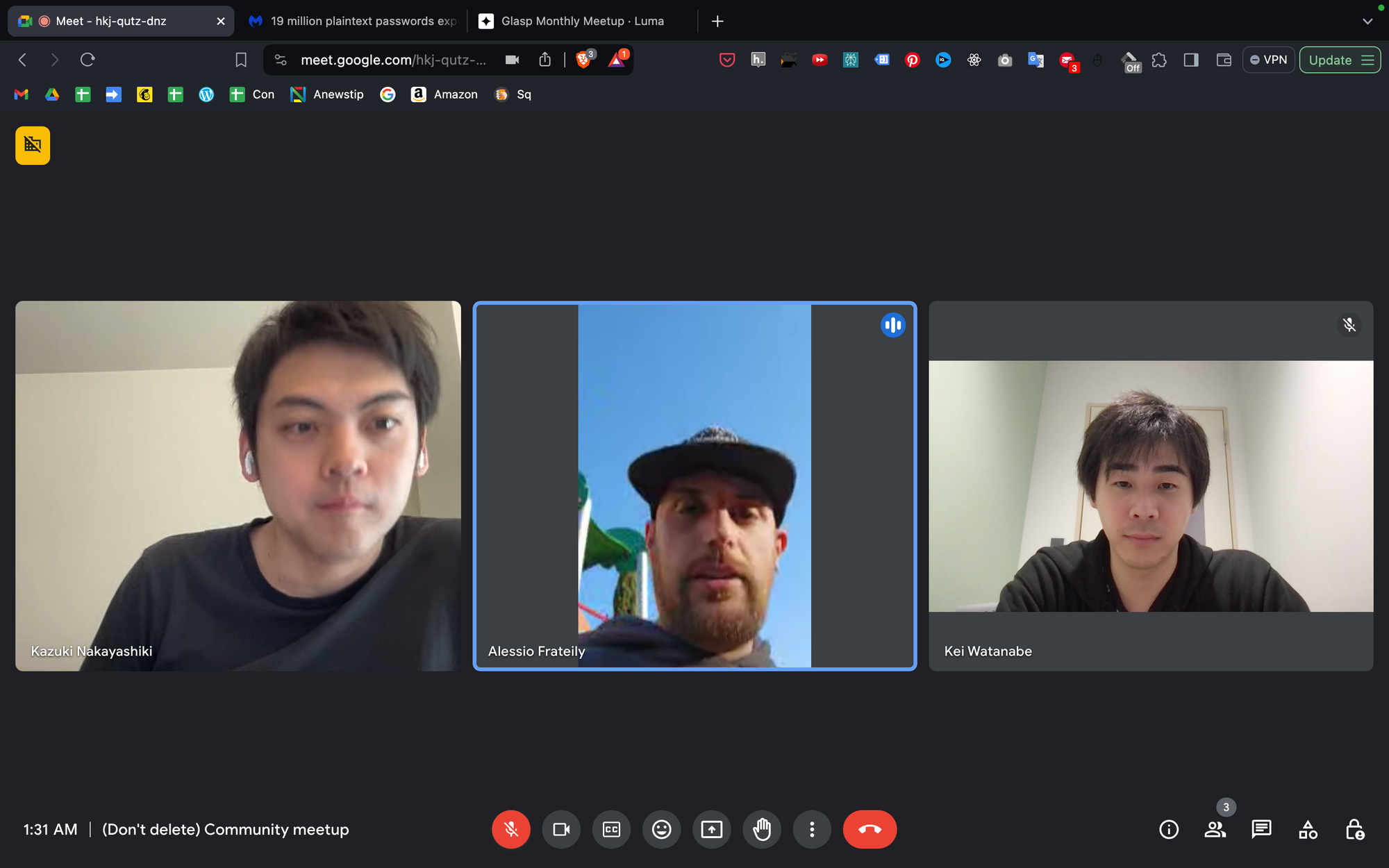Toggle the camera on/off button
Viewport: 1389px width, 868px height.
click(561, 829)
